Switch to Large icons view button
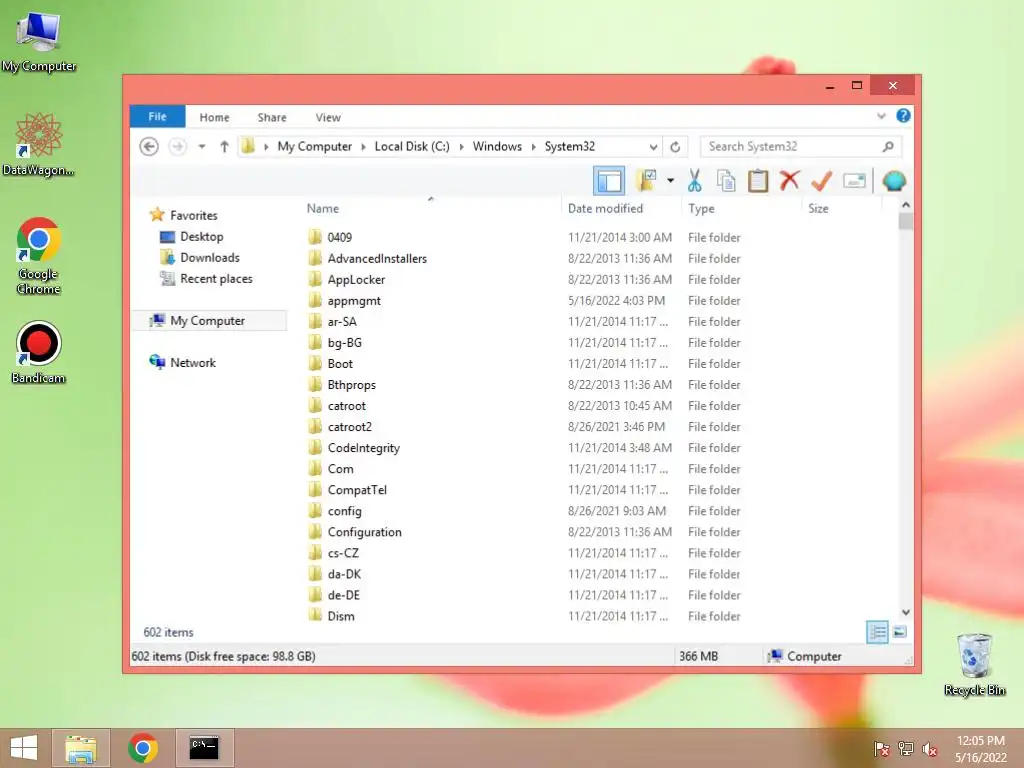Screen dimensions: 1024x768 click(899, 632)
